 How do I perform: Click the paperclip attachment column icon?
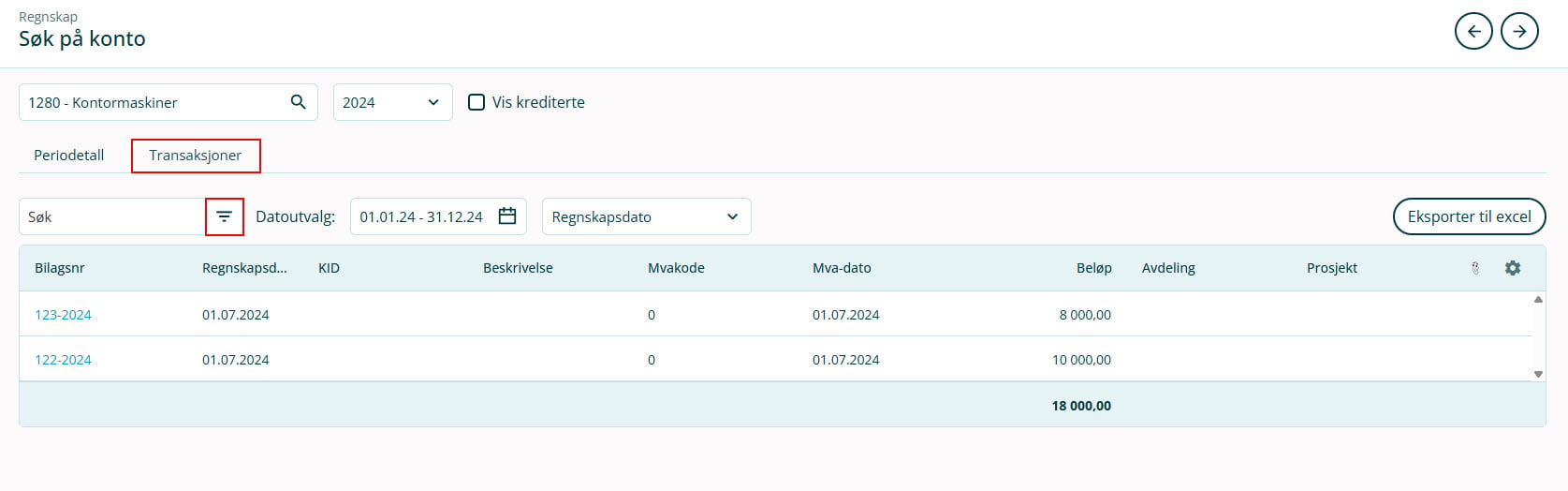coord(1475,268)
